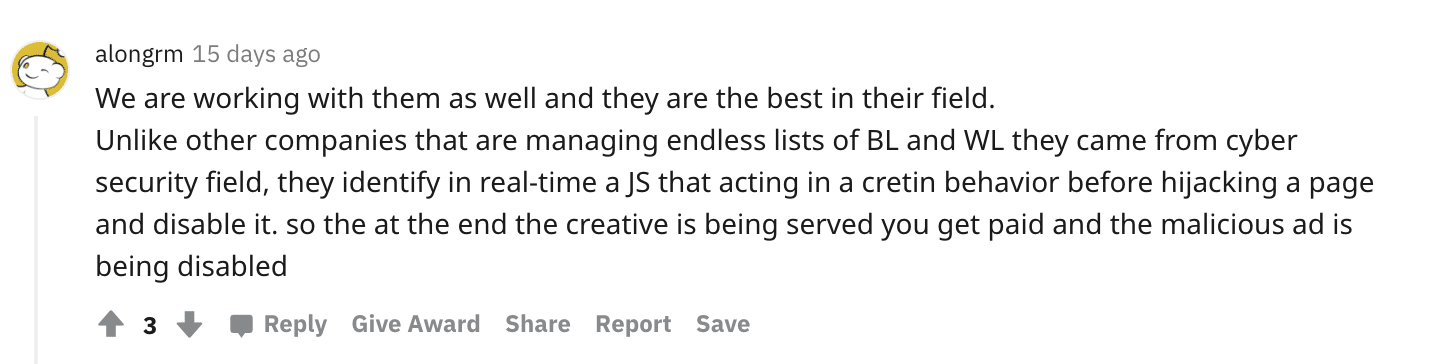Screen dimensions: 1454x364
Task: Click the vote score "3"
Action: (150, 325)
